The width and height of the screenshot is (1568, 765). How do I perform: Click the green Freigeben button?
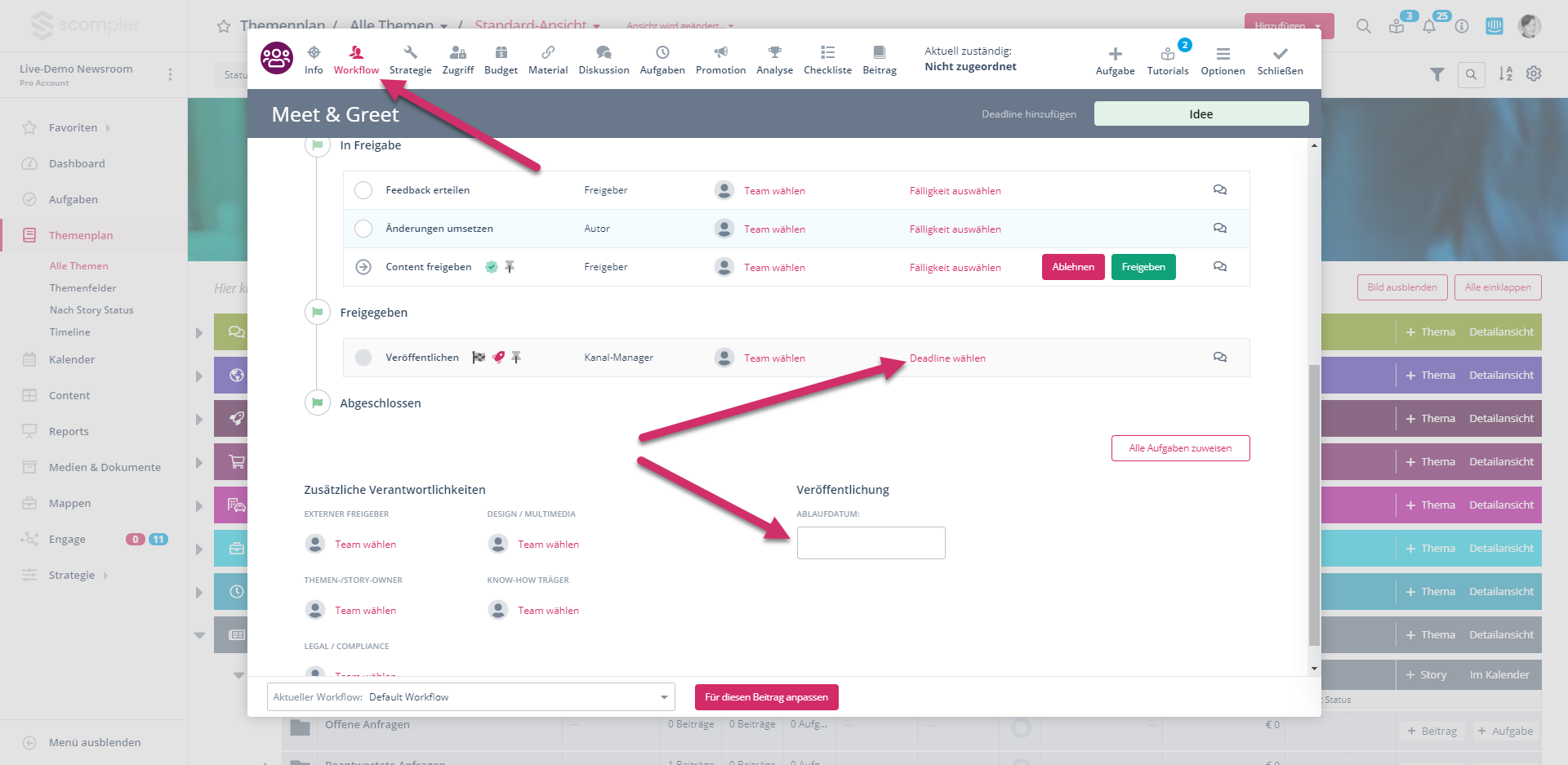coord(1143,267)
